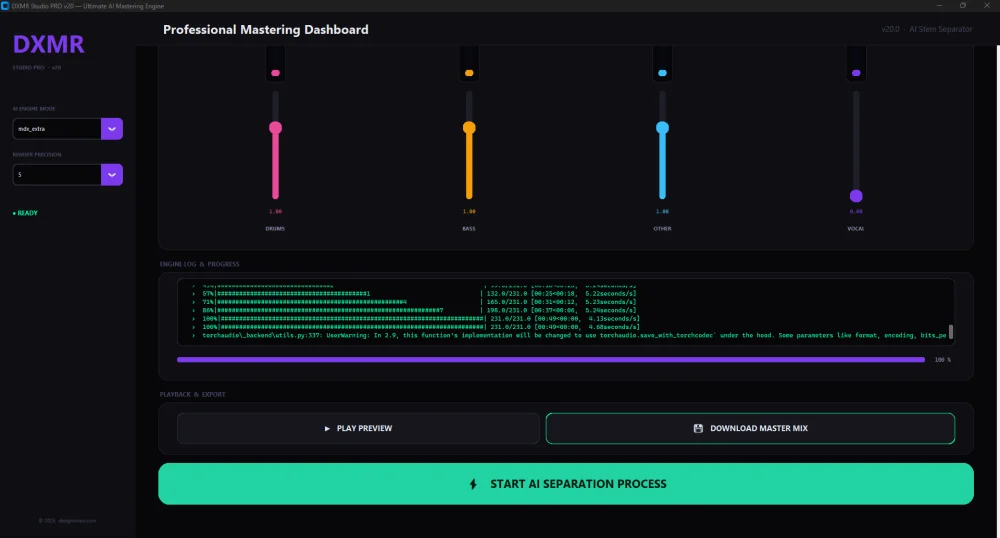The height and width of the screenshot is (538, 1000).
Task: Click the purple engine progress bar
Action: point(551,360)
